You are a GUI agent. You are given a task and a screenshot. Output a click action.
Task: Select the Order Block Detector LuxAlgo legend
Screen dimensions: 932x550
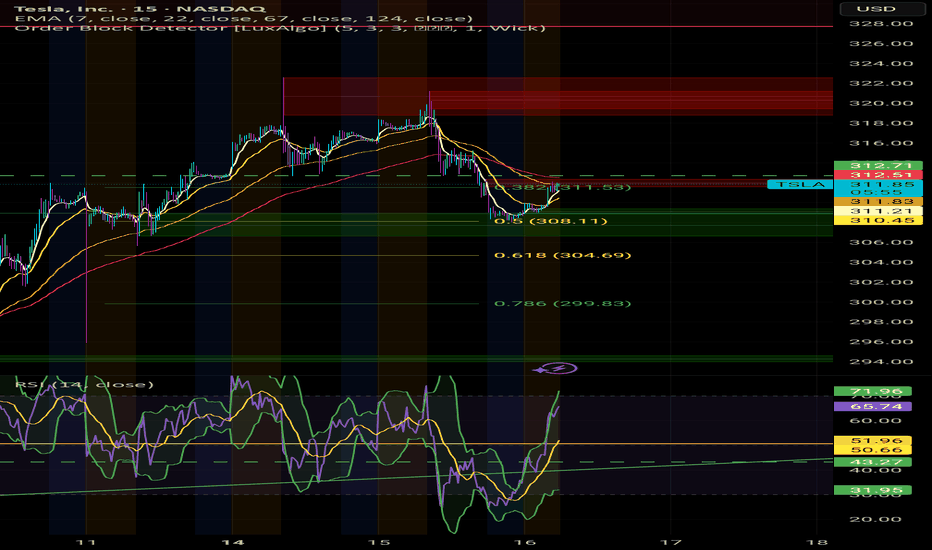(x=279, y=28)
